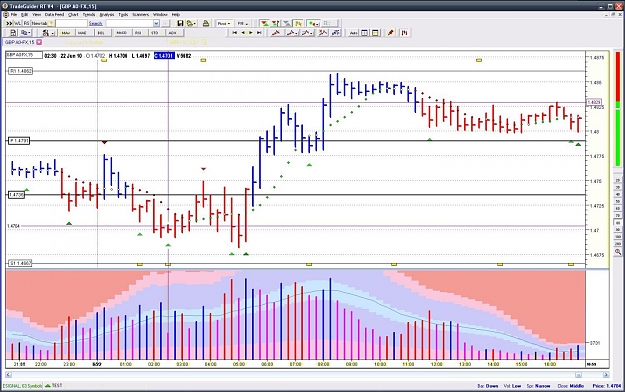Click the blue trend channel tool icon
Viewport: 625px width, 392px height.
[336, 33]
